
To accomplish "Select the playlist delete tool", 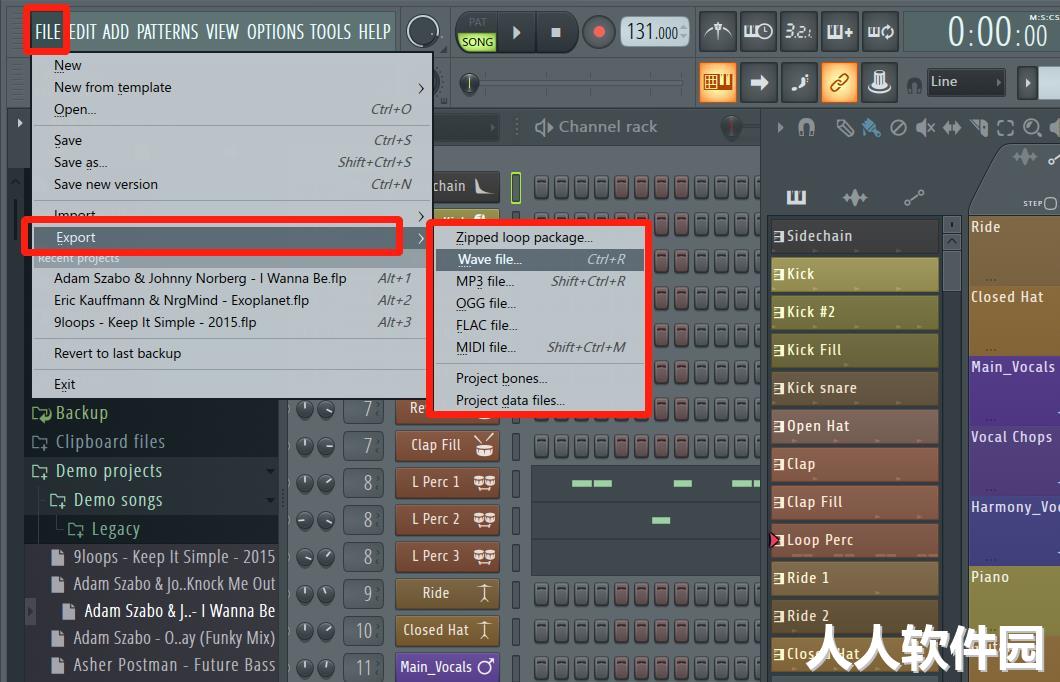I will click(x=898, y=127).
